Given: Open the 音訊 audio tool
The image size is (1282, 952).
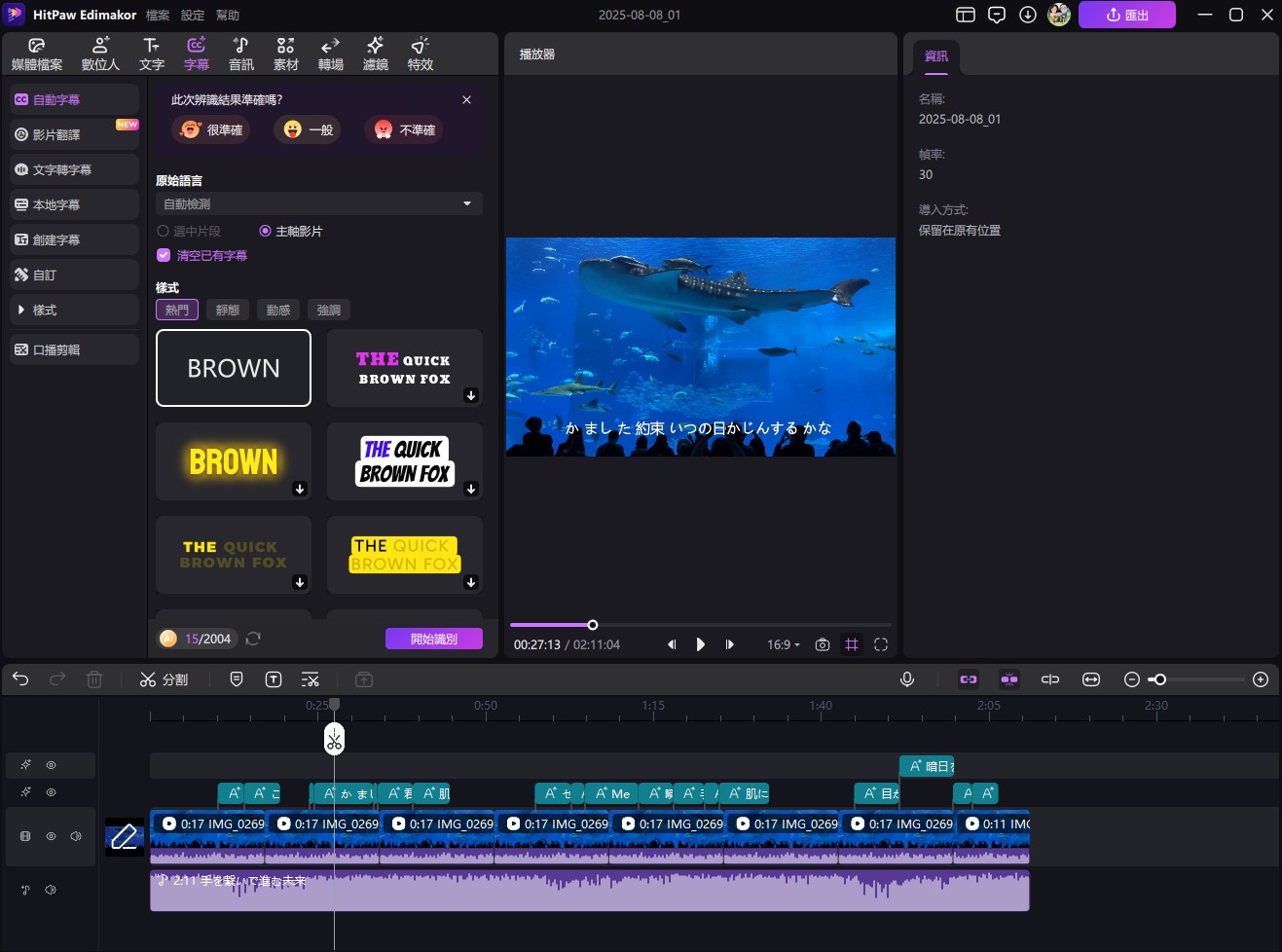Looking at the screenshot, I should click(x=241, y=55).
